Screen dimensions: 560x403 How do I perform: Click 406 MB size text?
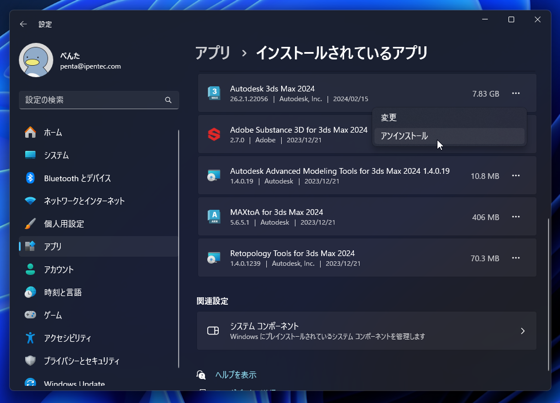click(485, 217)
